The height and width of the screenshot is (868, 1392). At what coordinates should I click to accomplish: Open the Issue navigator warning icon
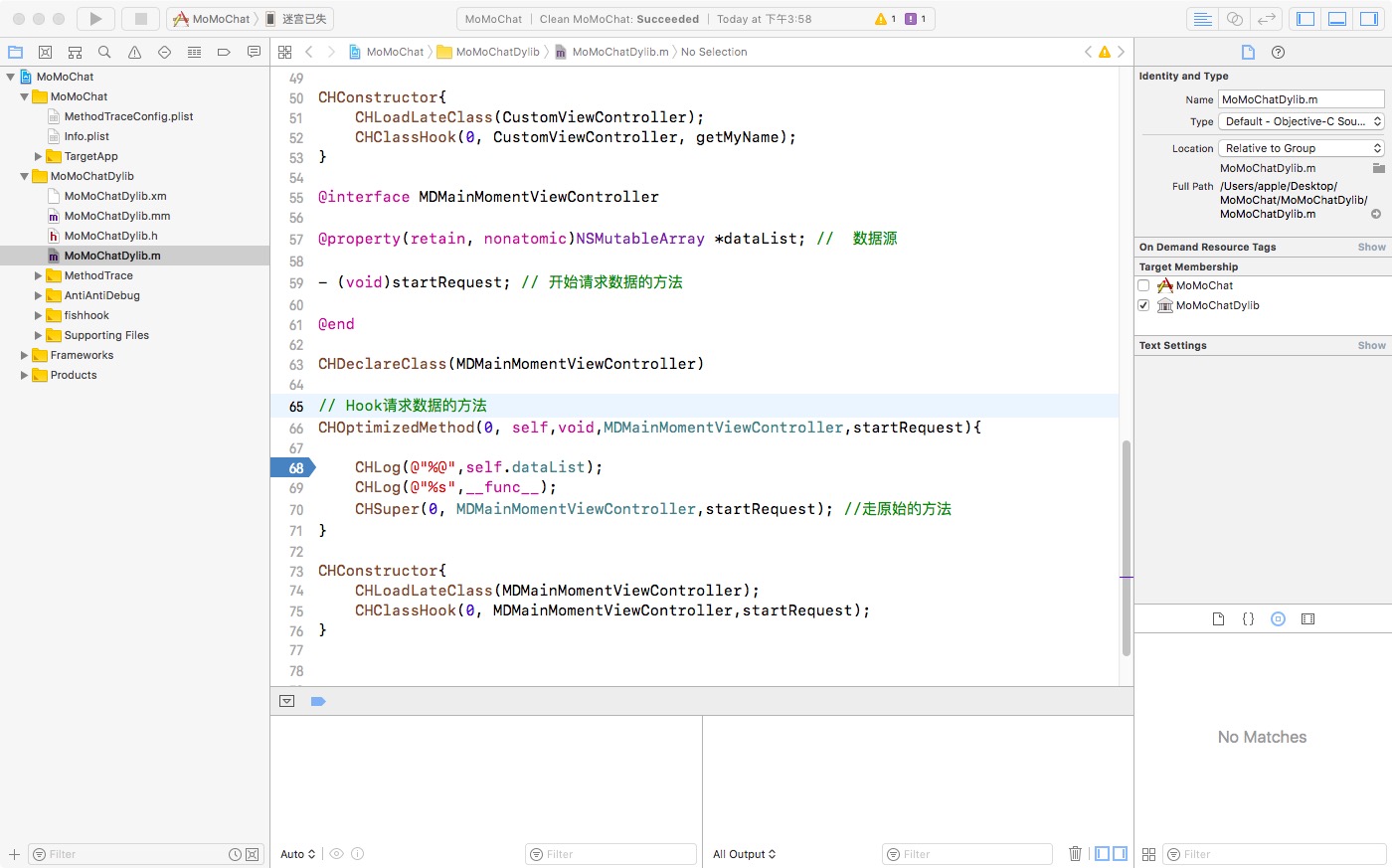coord(134,52)
